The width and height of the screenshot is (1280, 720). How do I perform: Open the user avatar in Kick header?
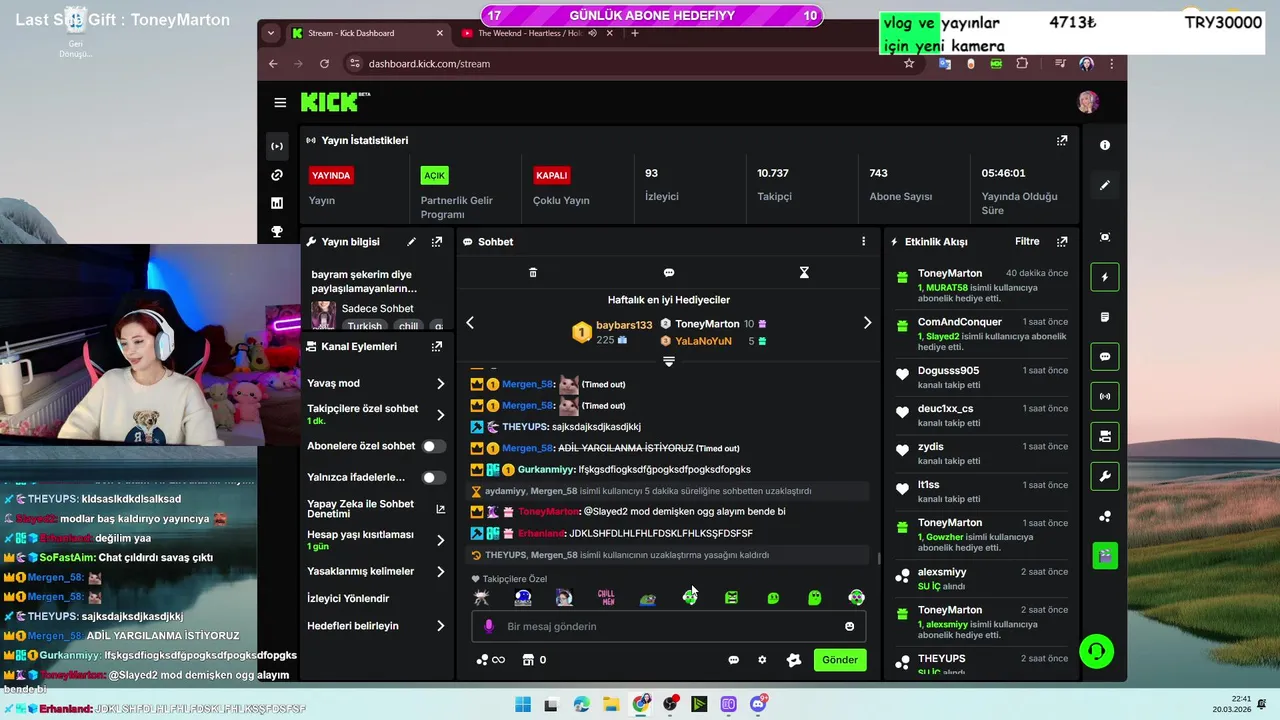(1088, 102)
